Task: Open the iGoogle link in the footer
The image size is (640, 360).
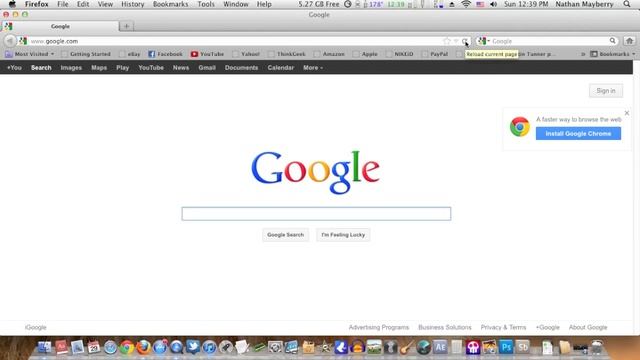Action: 36,327
